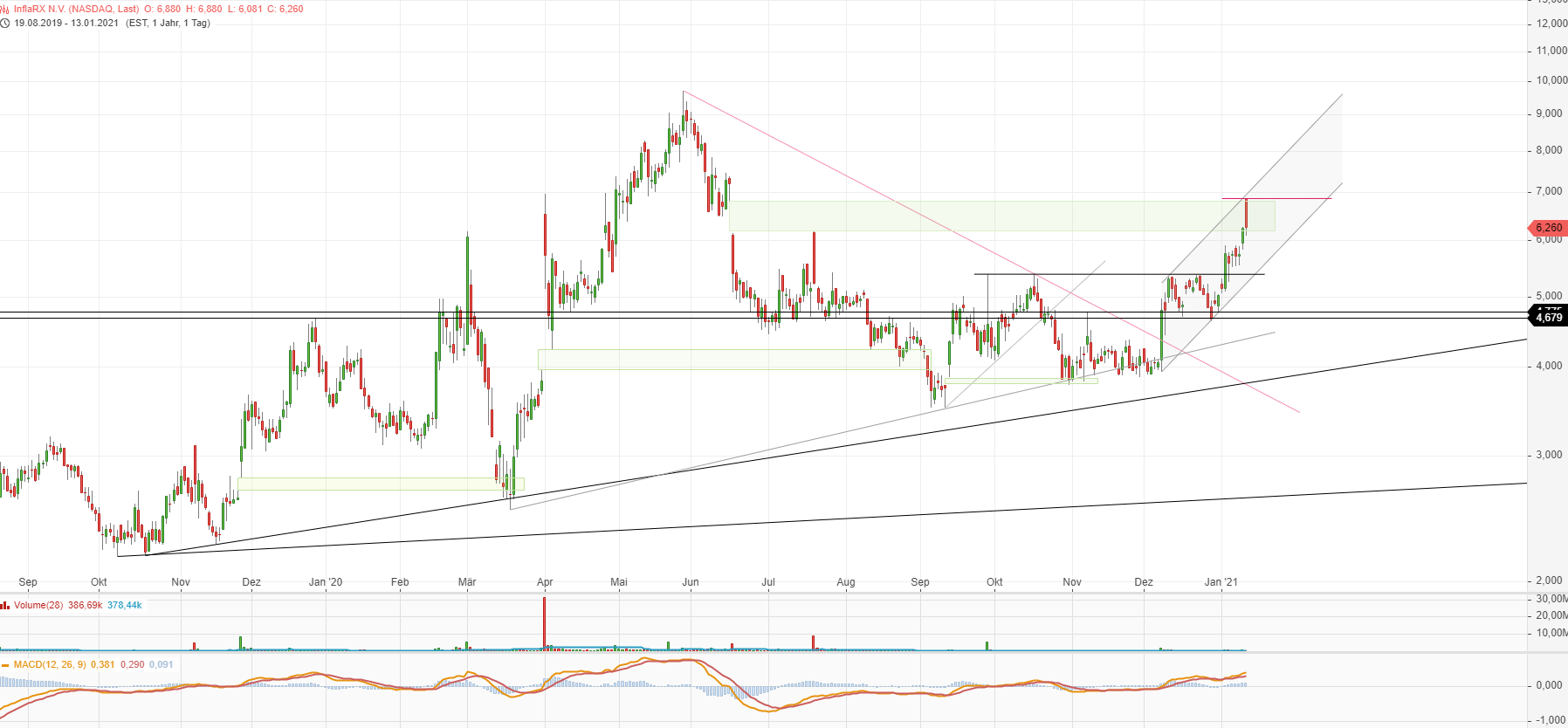Click the candlestick icon beside InflaRX N.V.
Screen dimensions: 1568x728
click(5, 10)
